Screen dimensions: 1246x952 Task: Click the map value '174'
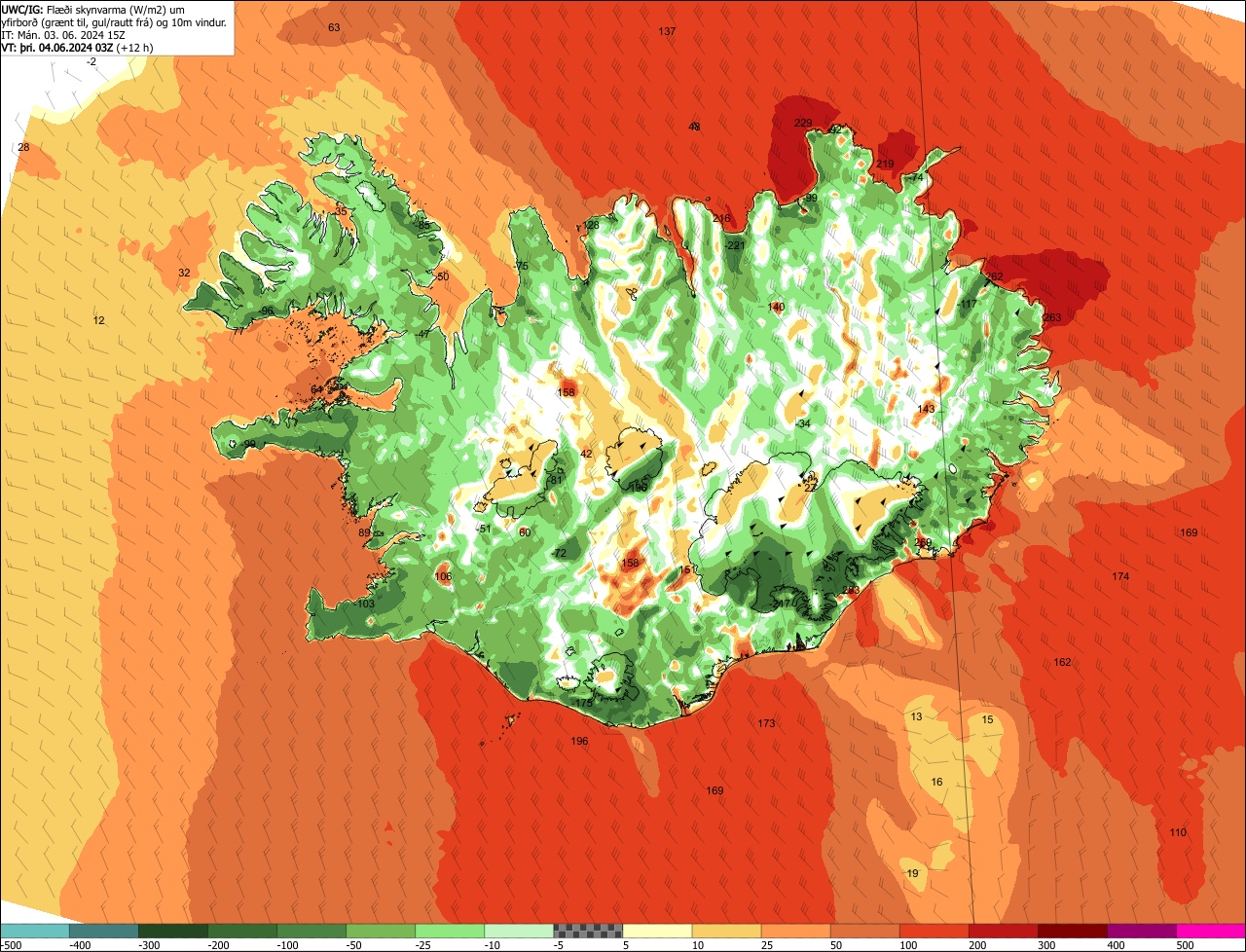click(1120, 576)
